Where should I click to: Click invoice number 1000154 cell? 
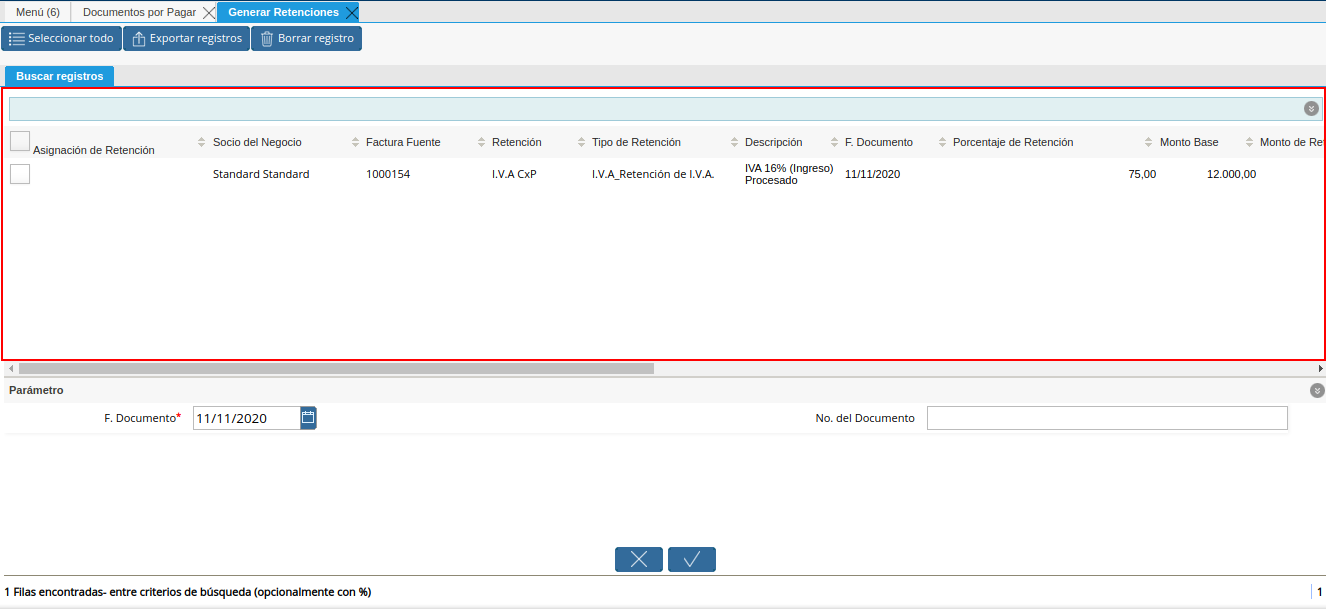click(x=388, y=174)
